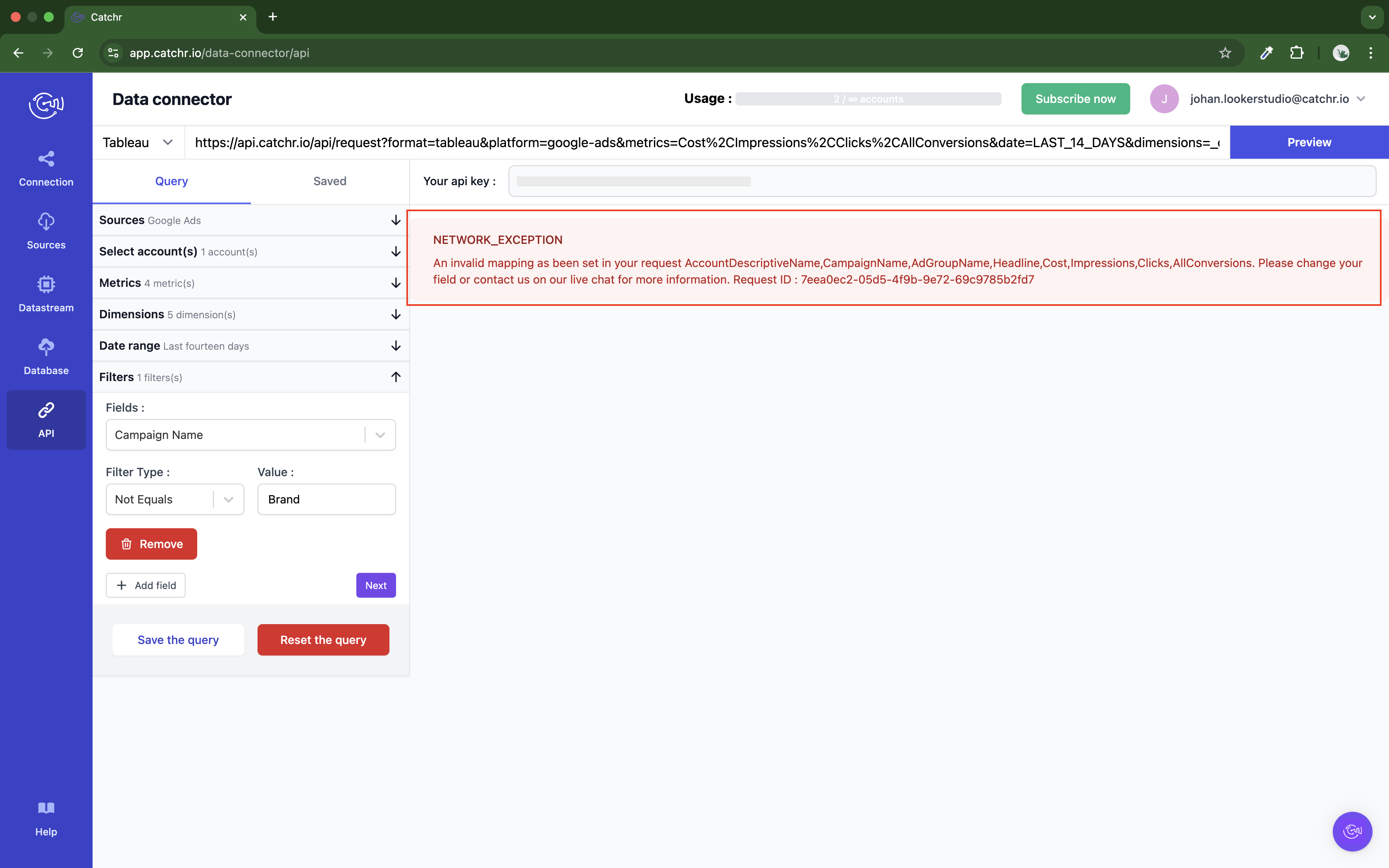1389x868 pixels.
Task: Open the browser extensions menu
Action: point(1296,53)
